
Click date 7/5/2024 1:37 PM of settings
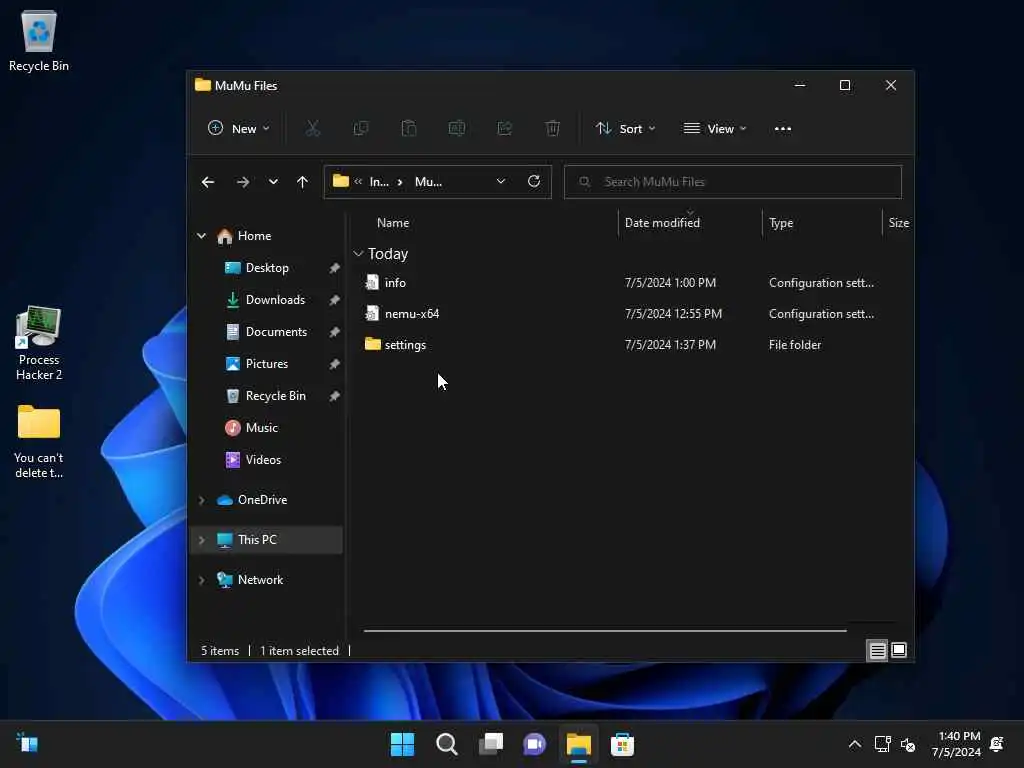point(670,345)
